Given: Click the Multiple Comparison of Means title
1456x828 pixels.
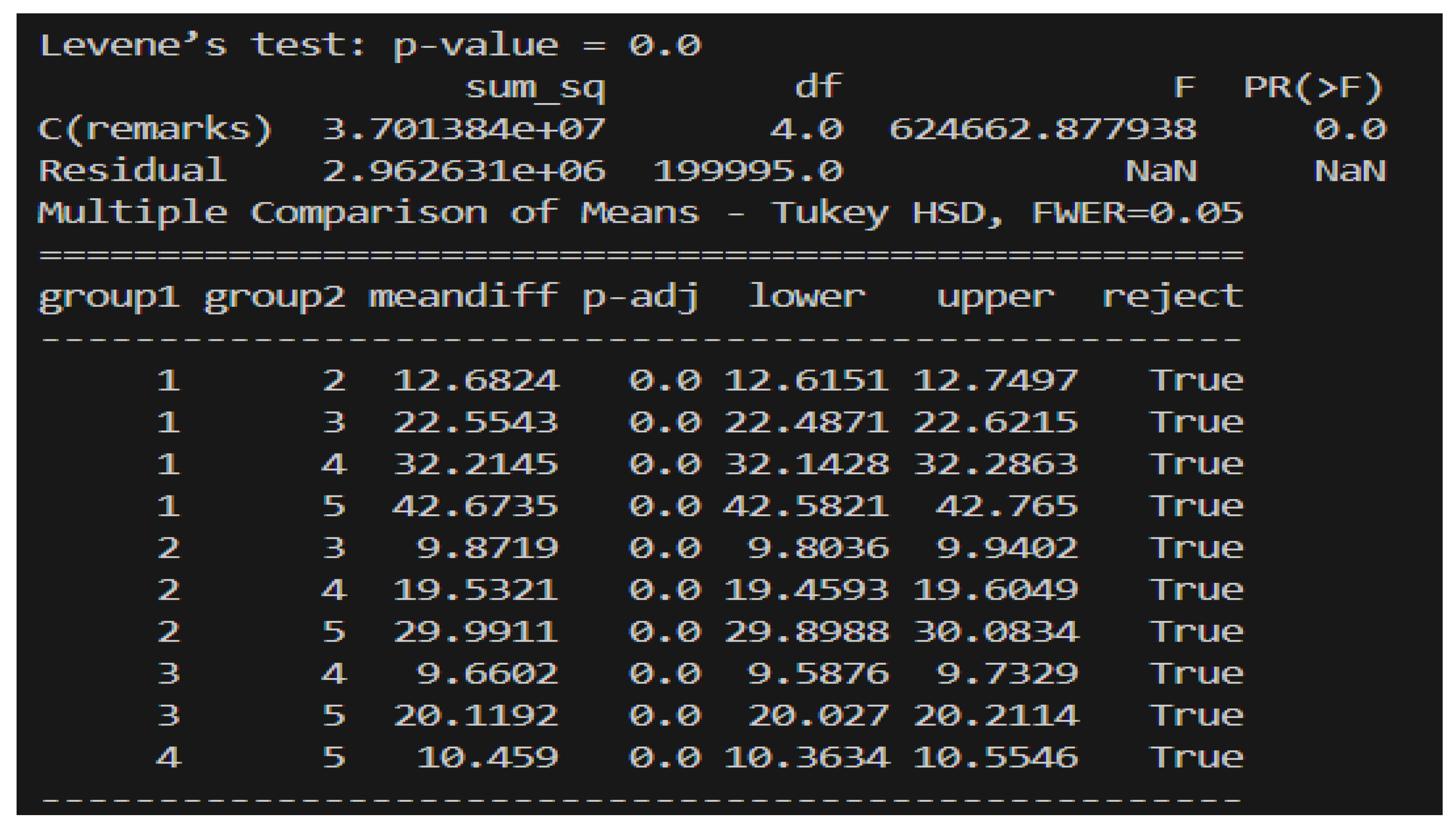Looking at the screenshot, I should coord(640,213).
